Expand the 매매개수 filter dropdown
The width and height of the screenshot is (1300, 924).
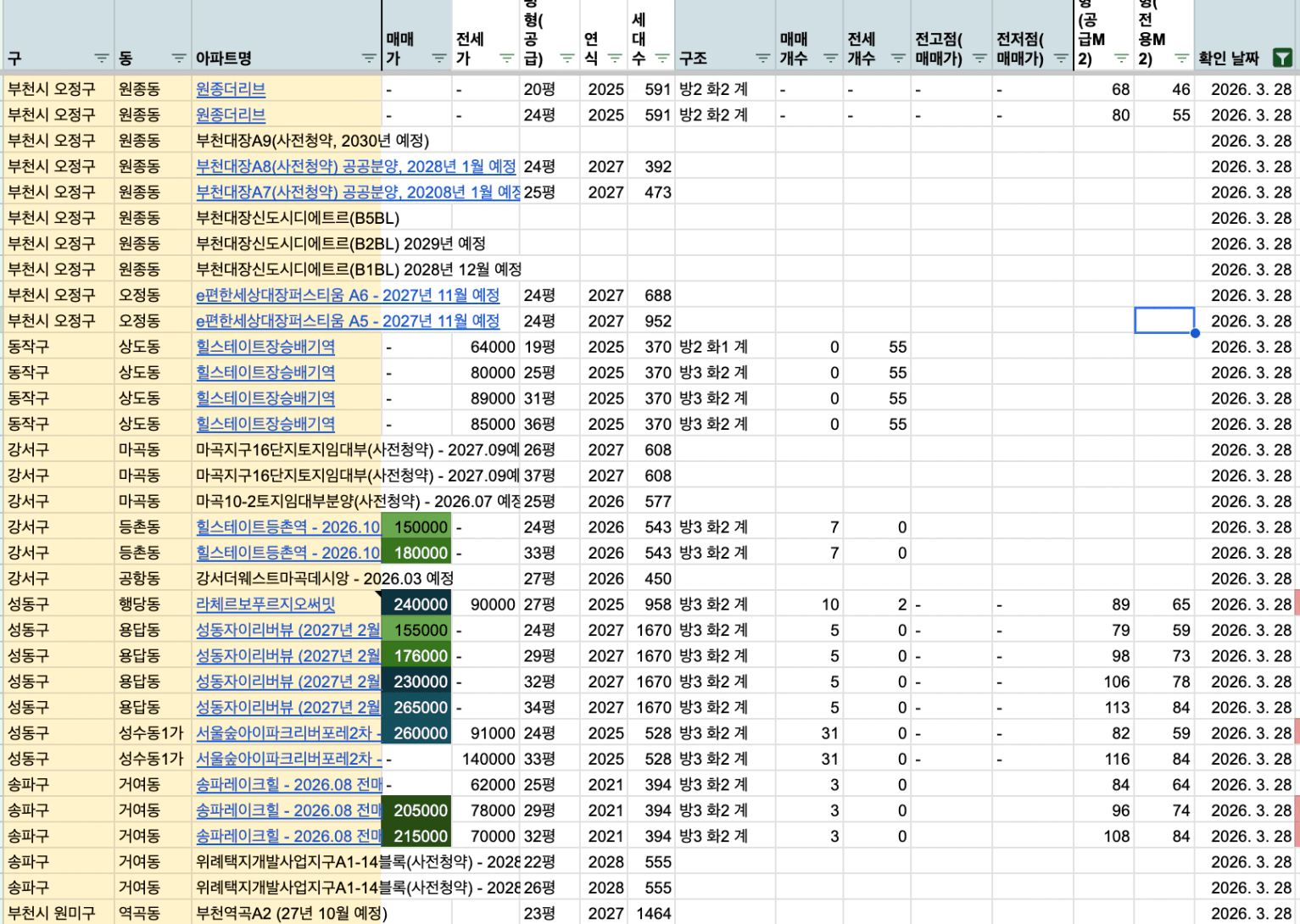[x=830, y=58]
